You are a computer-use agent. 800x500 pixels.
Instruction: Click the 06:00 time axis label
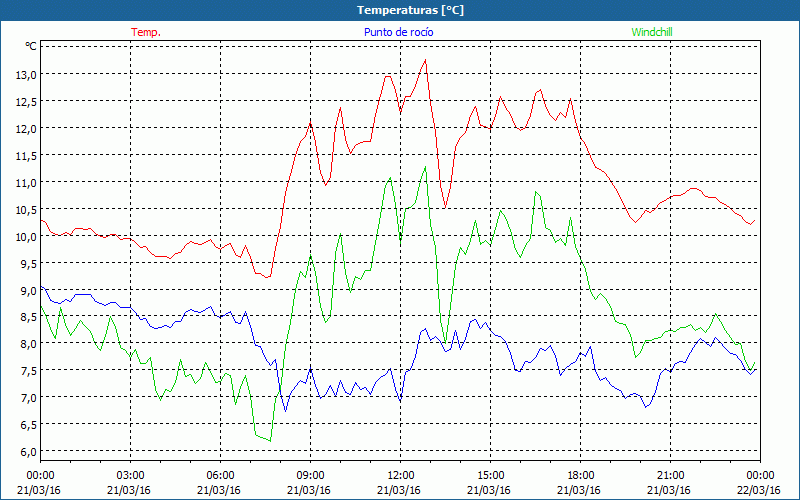(x=220, y=476)
